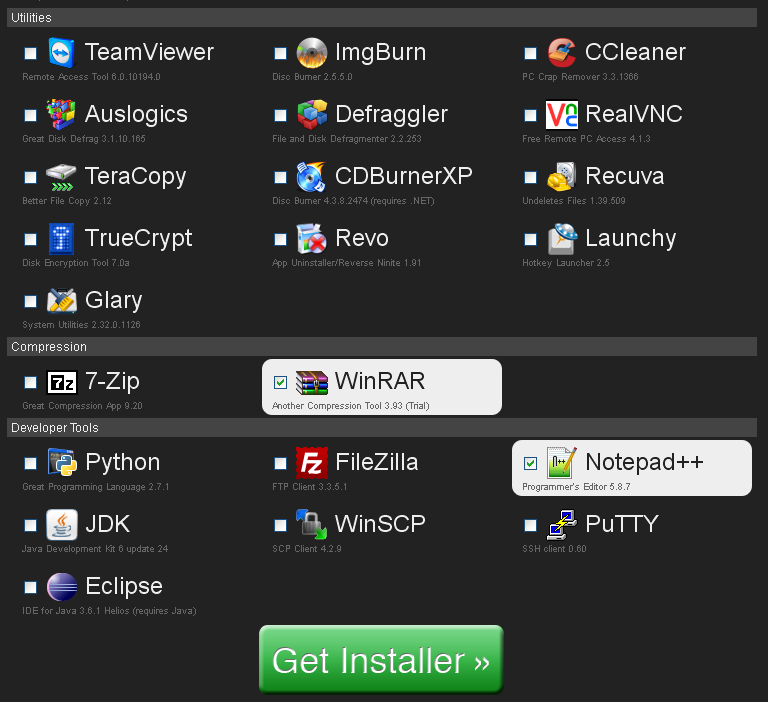
Task: Click 'SSH client 0.60' description
Action: [x=554, y=549]
